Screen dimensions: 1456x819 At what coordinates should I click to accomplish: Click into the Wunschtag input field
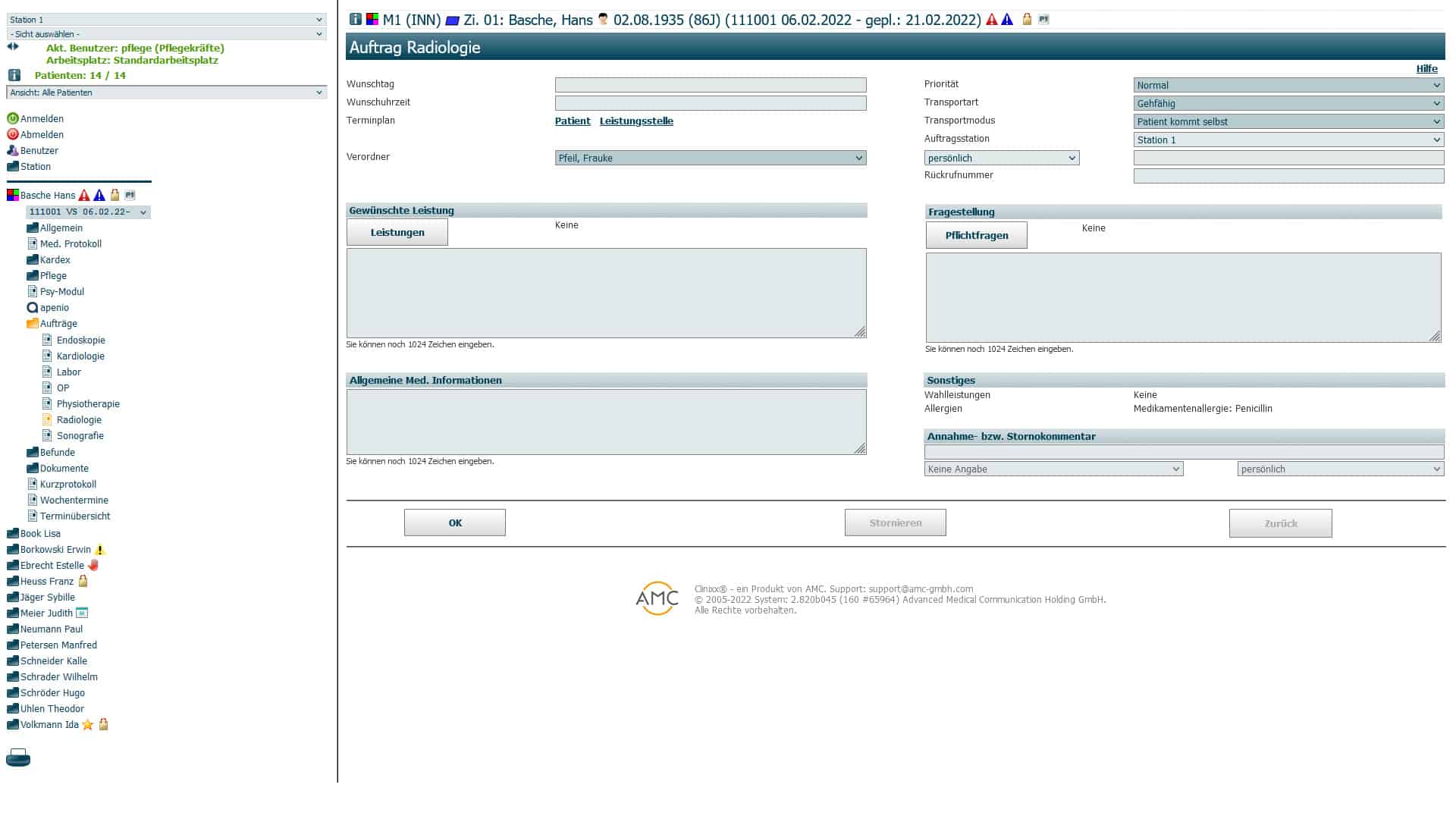(x=710, y=85)
